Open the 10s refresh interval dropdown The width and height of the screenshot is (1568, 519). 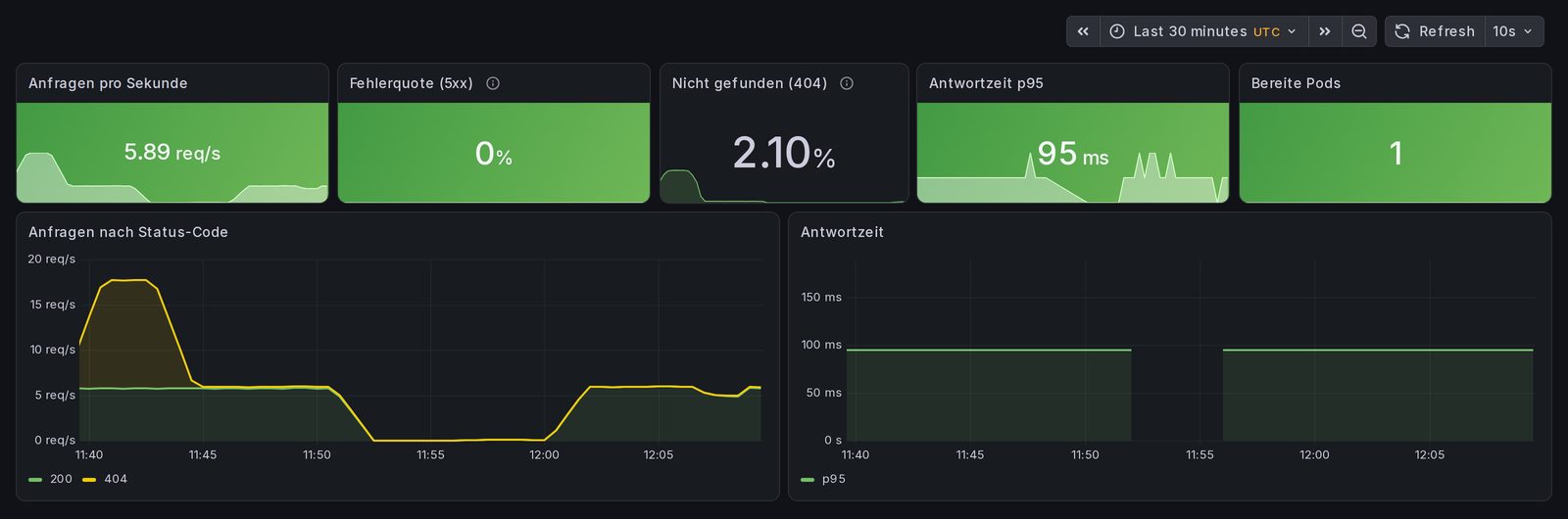coord(1514,31)
